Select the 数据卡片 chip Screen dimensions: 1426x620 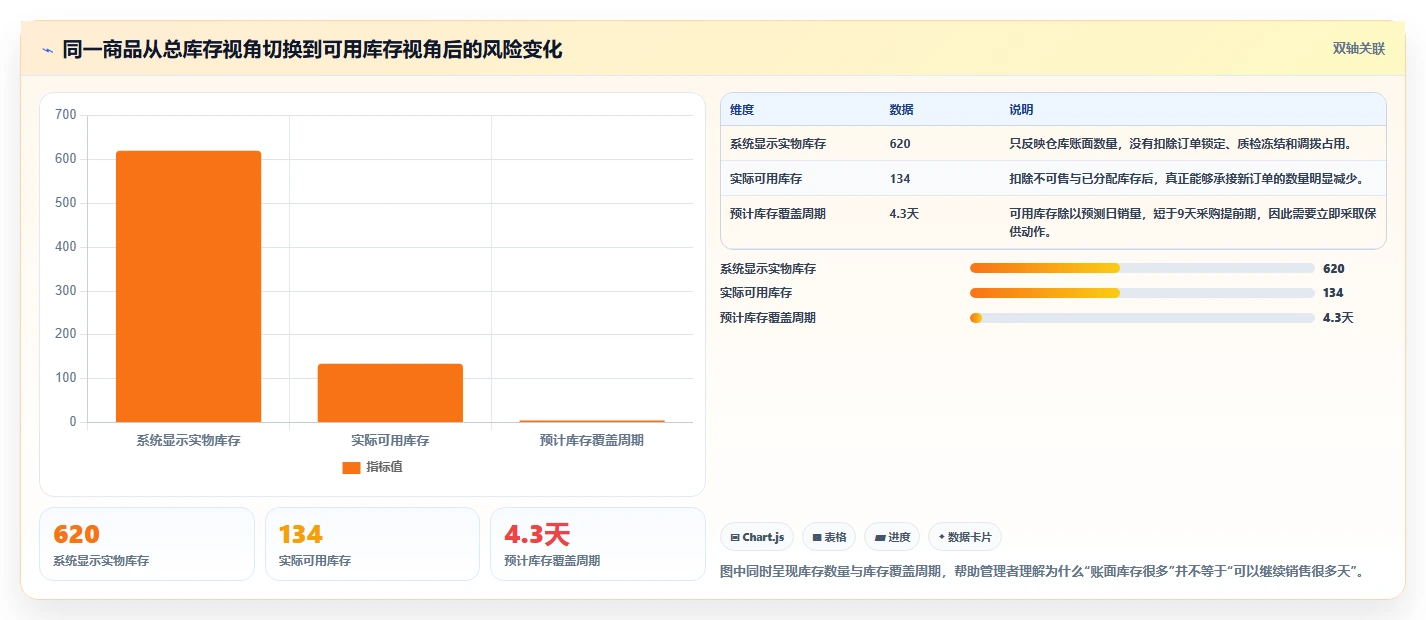pos(965,537)
